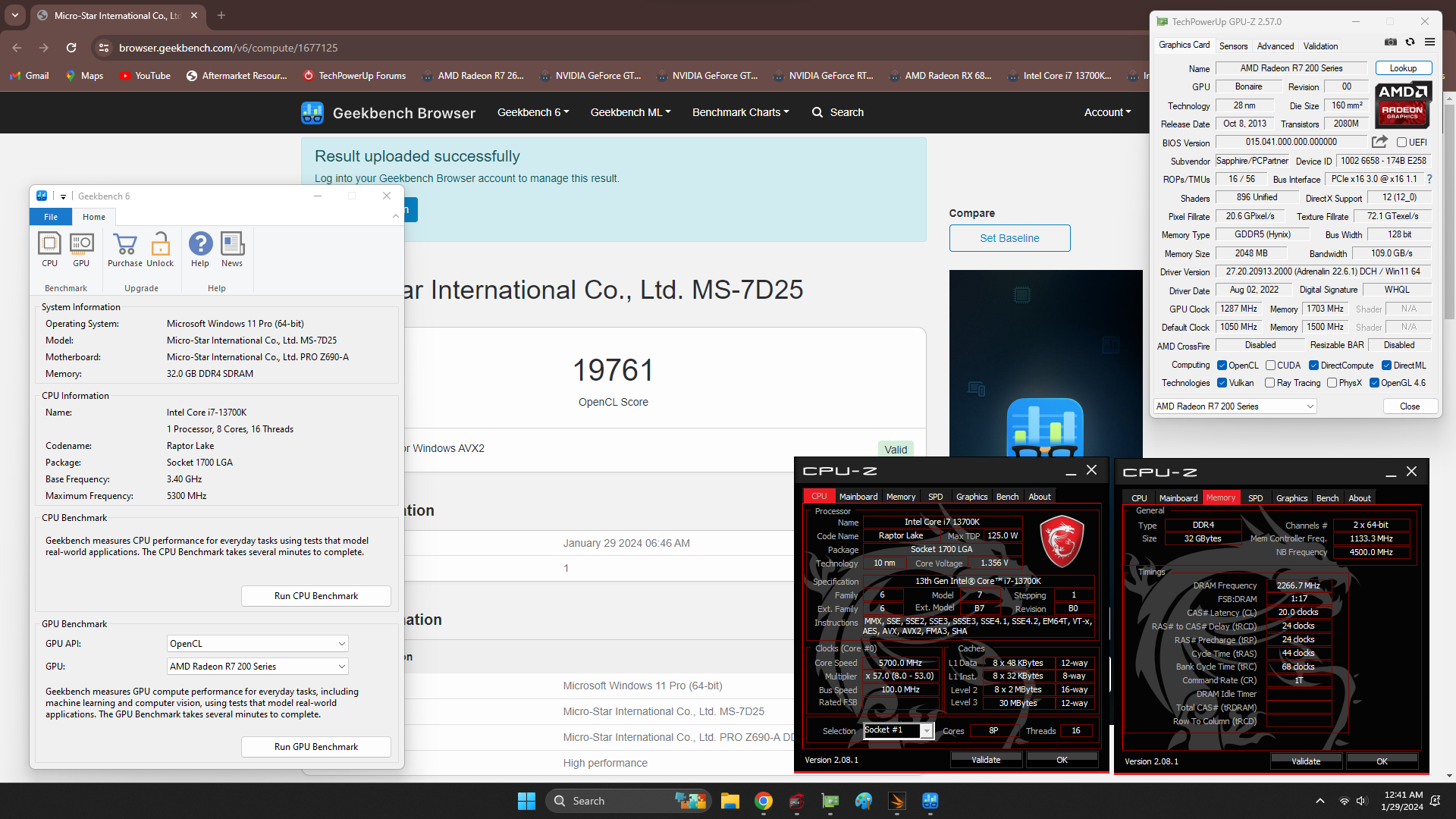Click the GPU-Z refresh icon
Image resolution: width=1456 pixels, height=819 pixels.
click(x=1410, y=42)
